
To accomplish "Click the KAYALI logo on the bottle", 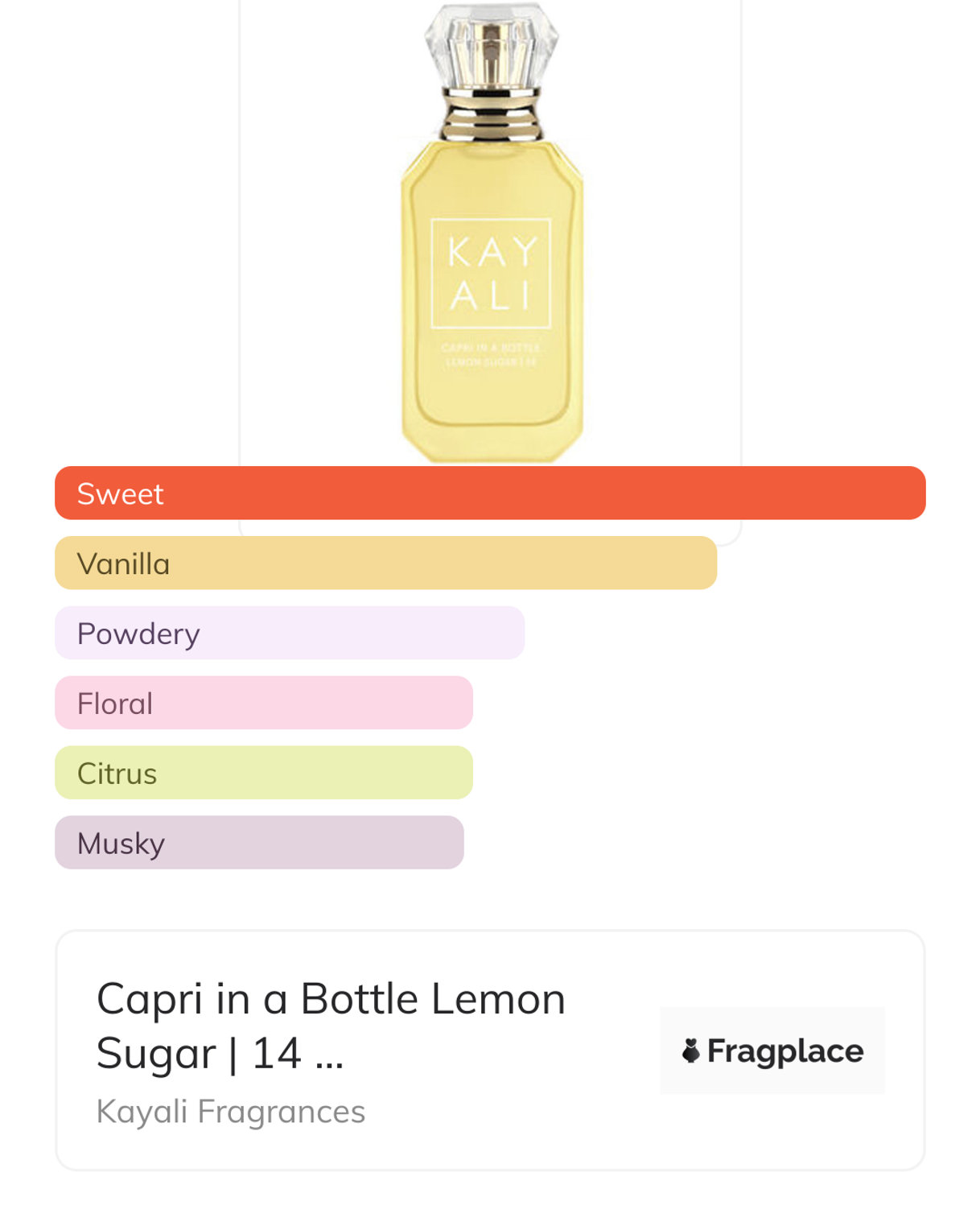I will pos(492,274).
